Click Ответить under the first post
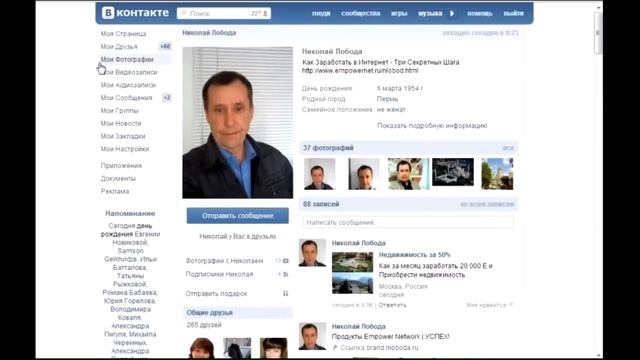Image resolution: width=640 pixels, height=360 pixels. tap(392, 305)
